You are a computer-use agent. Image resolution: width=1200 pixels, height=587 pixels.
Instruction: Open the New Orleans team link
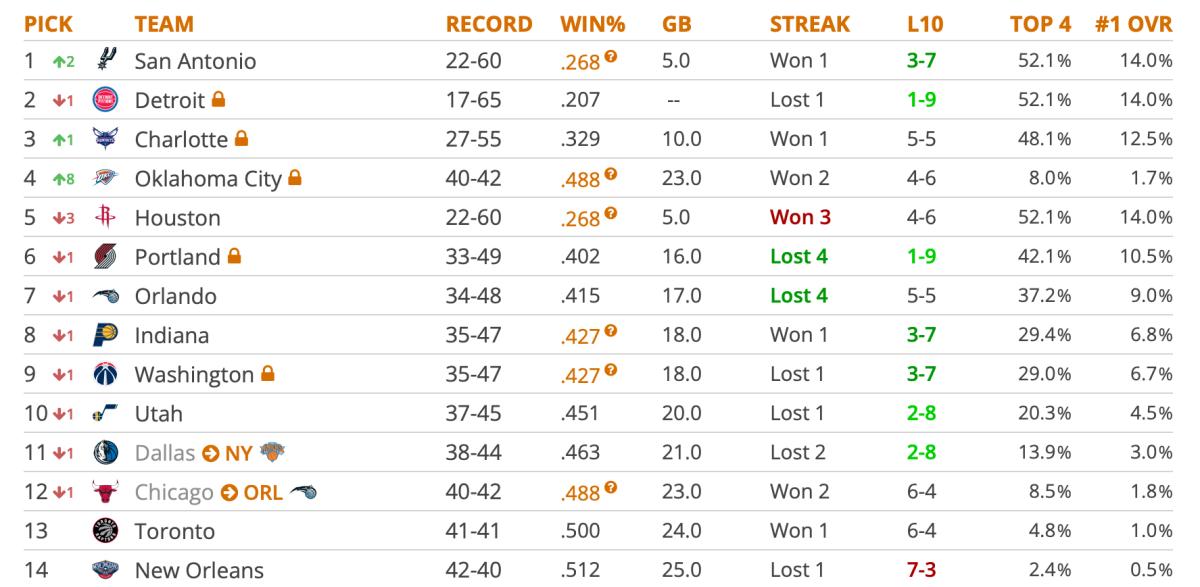[199, 571]
